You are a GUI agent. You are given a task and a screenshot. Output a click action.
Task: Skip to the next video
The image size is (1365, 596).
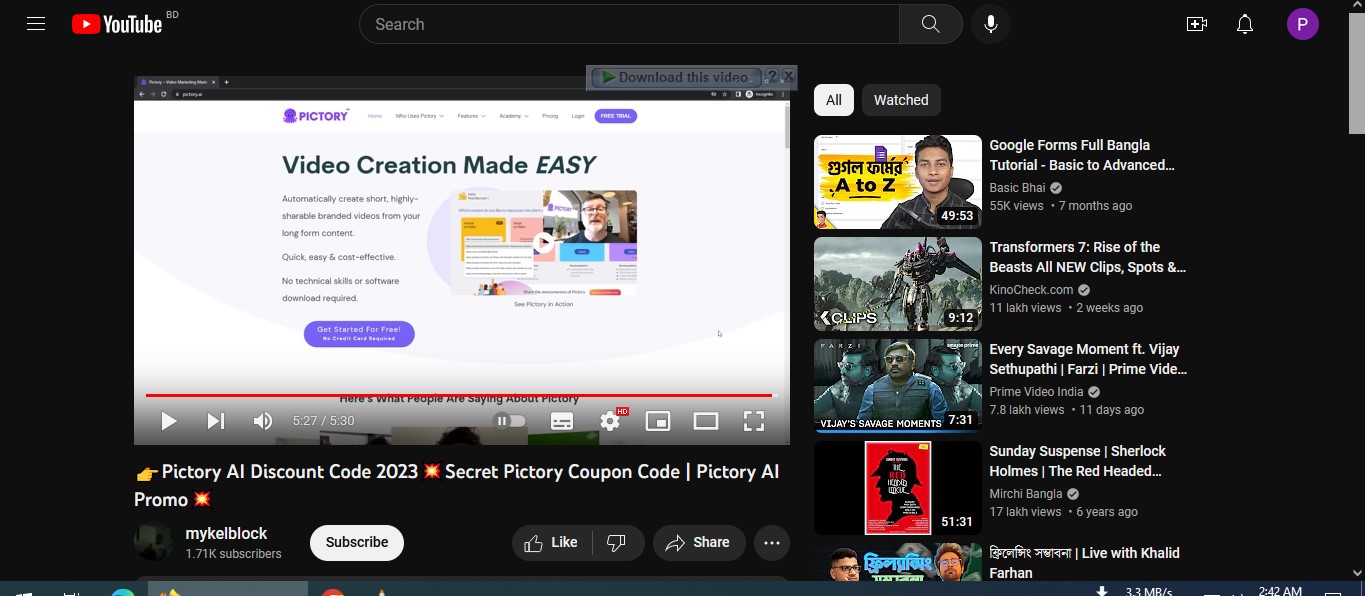click(215, 421)
